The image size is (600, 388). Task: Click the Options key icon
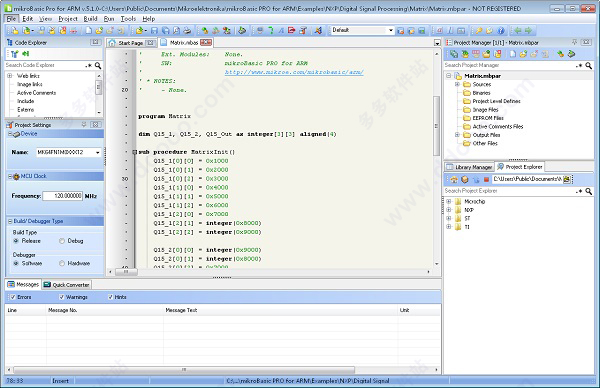479,30
